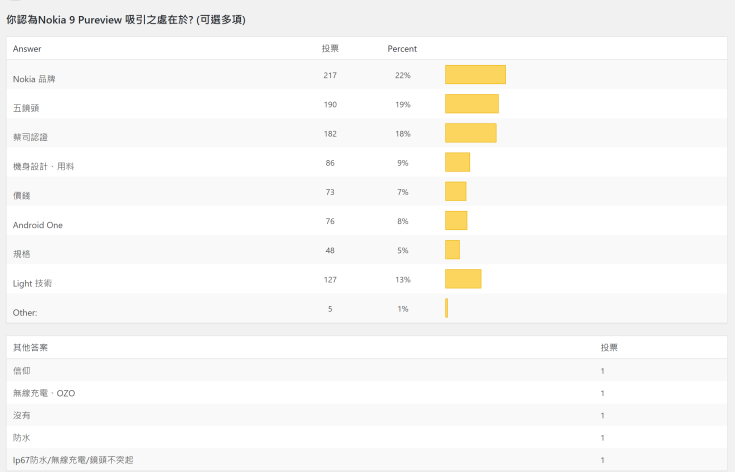The height and width of the screenshot is (472, 735).
Task: Click the poll question title text
Action: (125, 19)
